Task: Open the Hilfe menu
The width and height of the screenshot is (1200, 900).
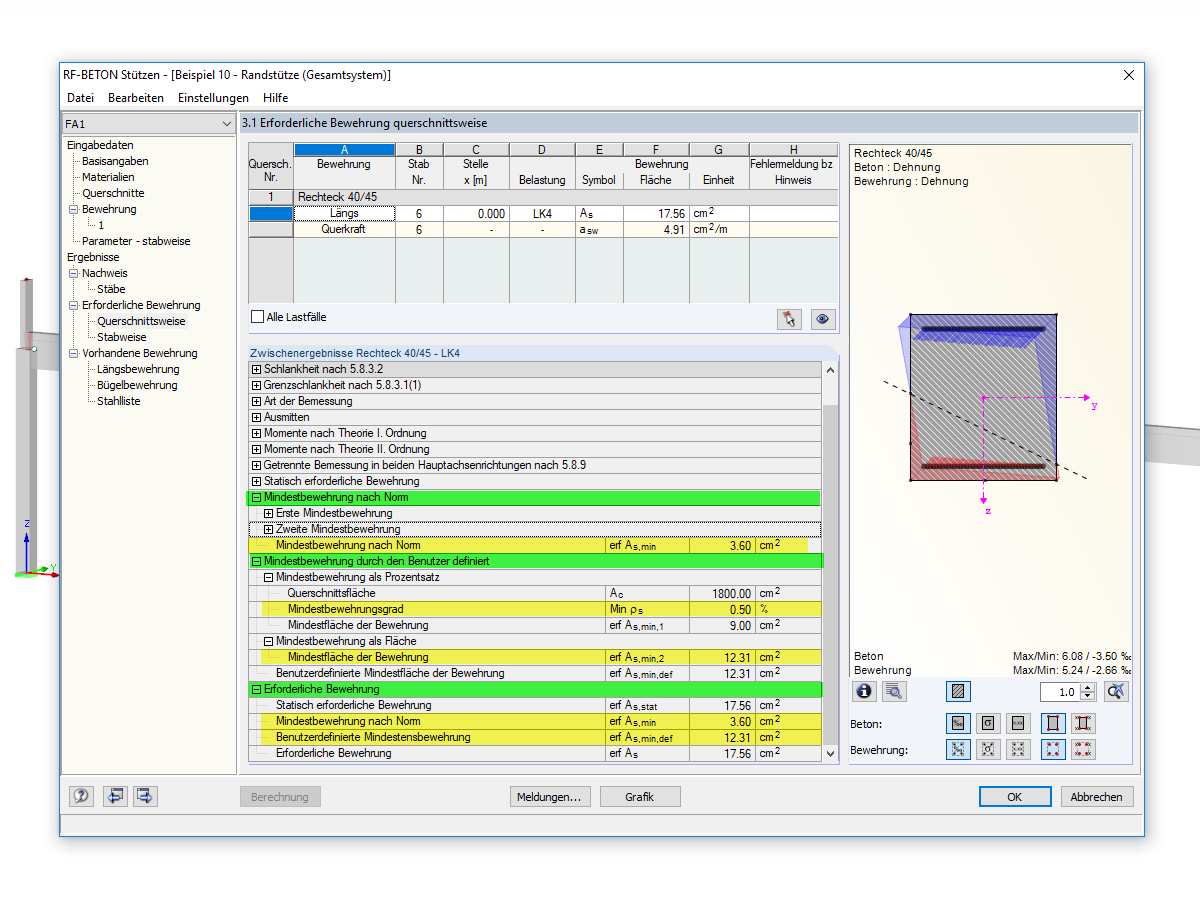Action: [275, 98]
